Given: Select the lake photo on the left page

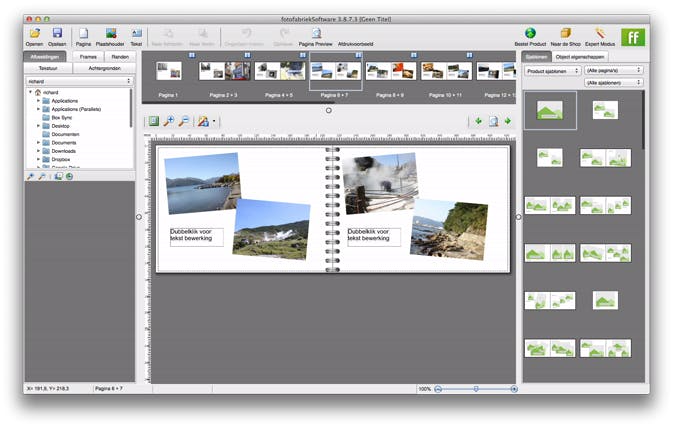Looking at the screenshot, I should click(x=202, y=183).
